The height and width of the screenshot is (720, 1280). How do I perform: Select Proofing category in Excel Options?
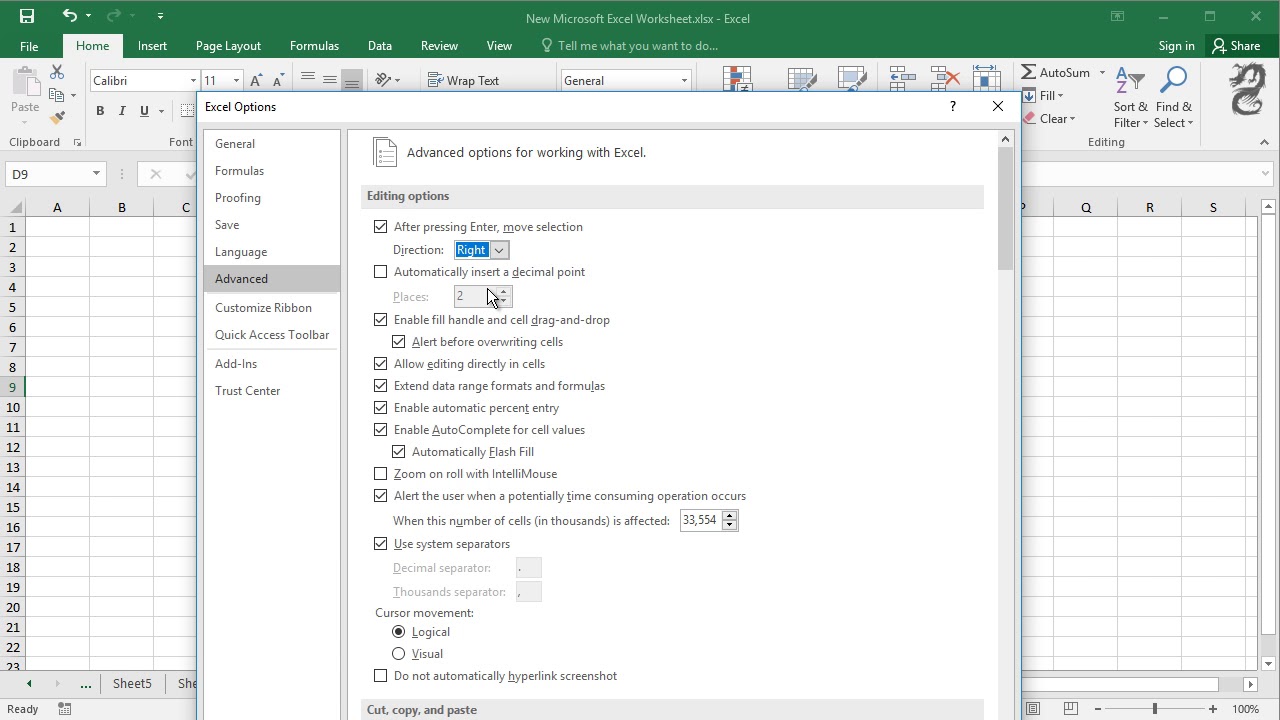click(x=271, y=198)
